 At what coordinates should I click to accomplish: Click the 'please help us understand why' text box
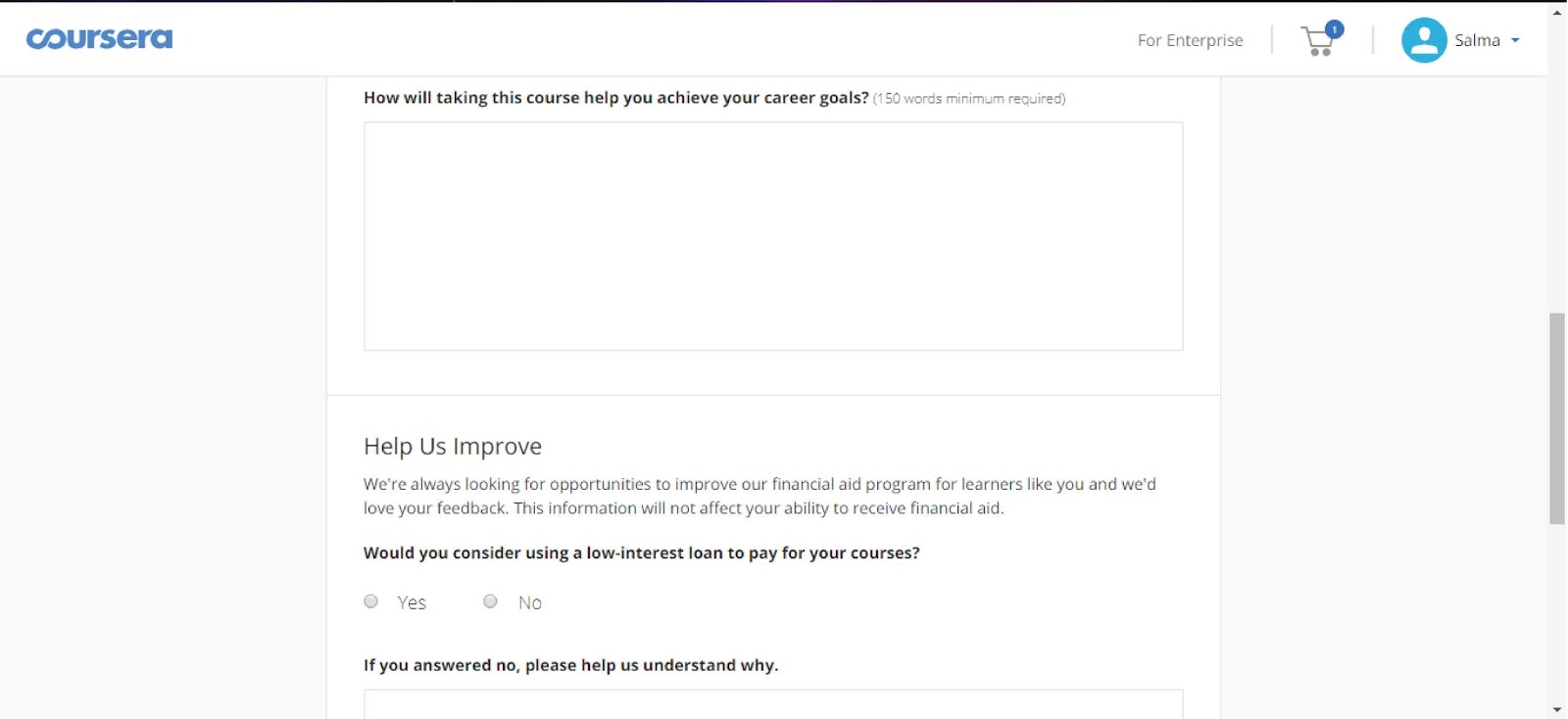[x=773, y=704]
